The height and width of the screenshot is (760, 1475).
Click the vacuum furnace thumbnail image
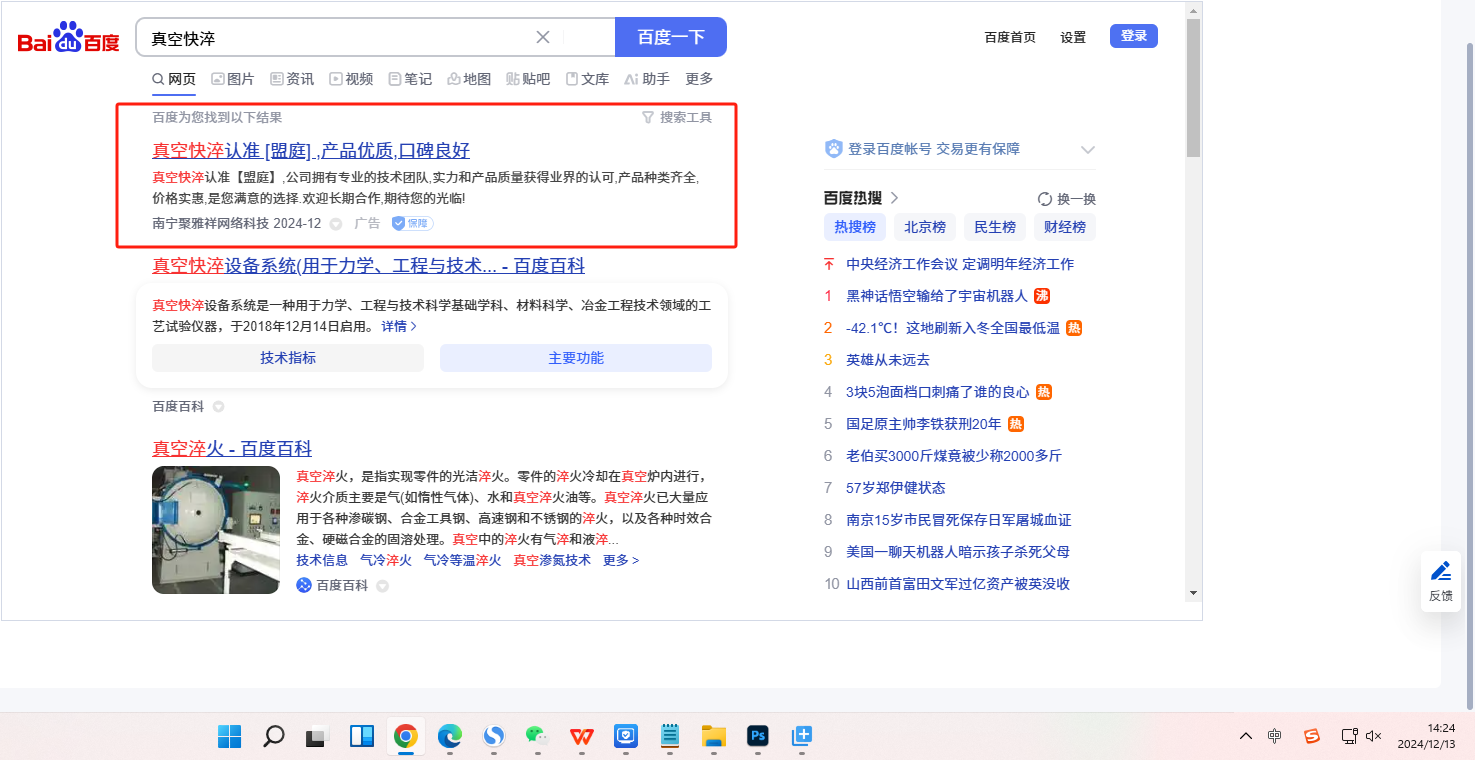coord(216,530)
